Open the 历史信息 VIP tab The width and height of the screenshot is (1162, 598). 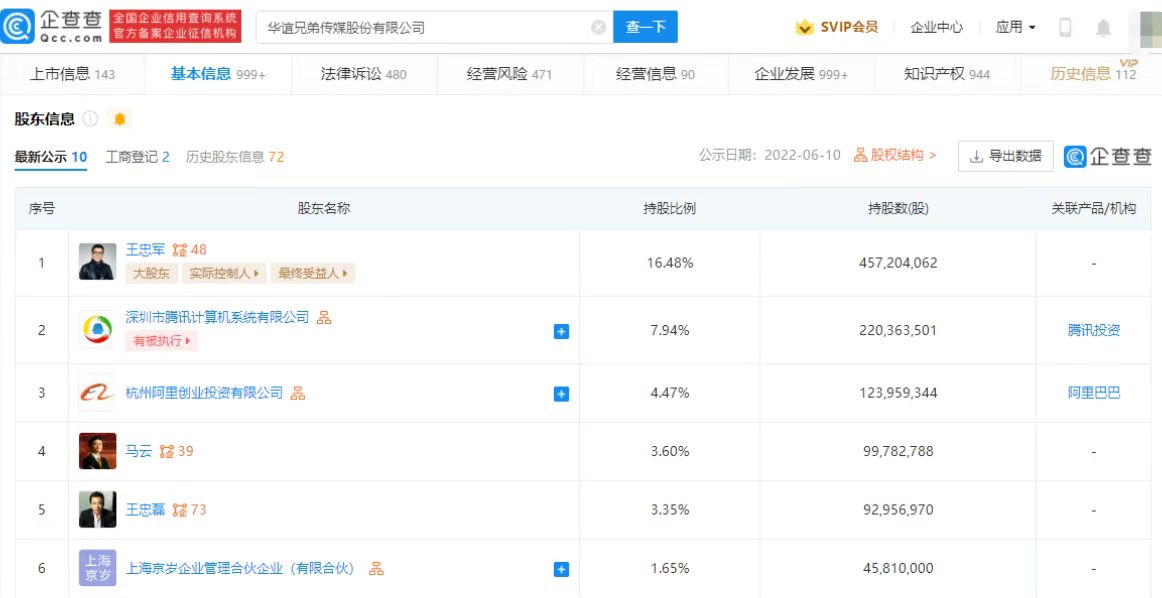pyautogui.click(x=1093, y=74)
